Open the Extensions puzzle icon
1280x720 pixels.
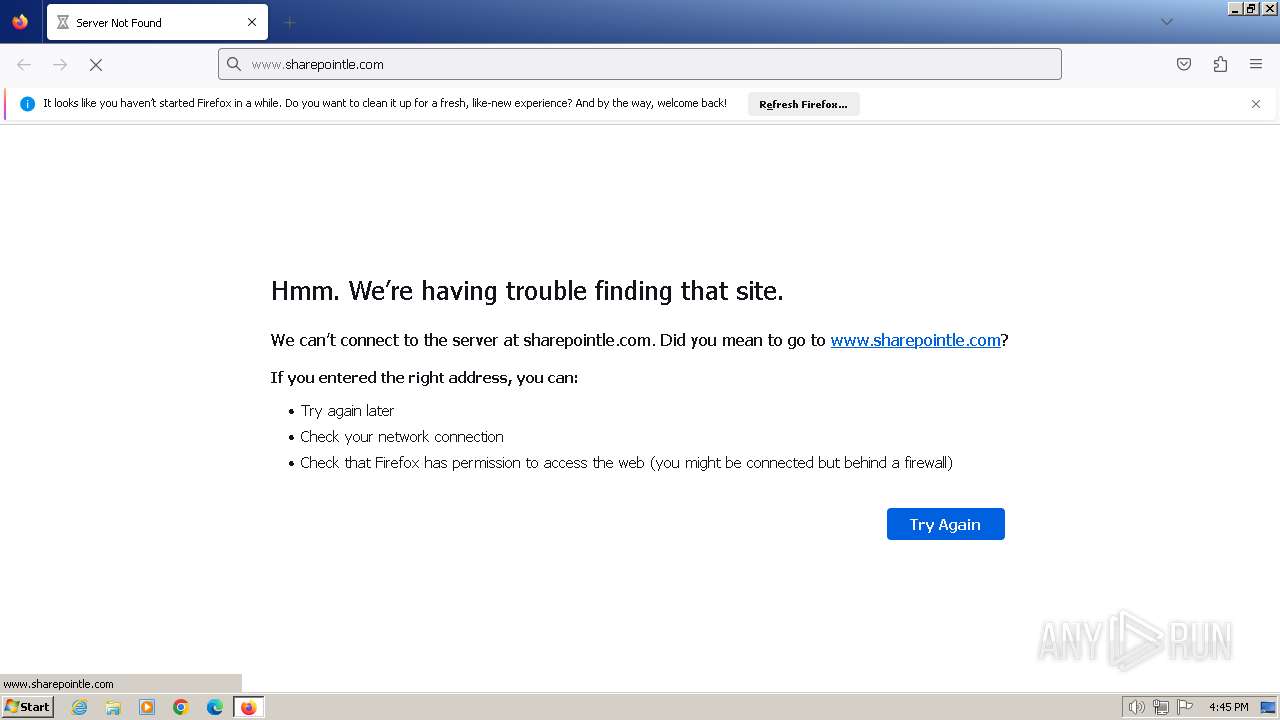point(1220,64)
